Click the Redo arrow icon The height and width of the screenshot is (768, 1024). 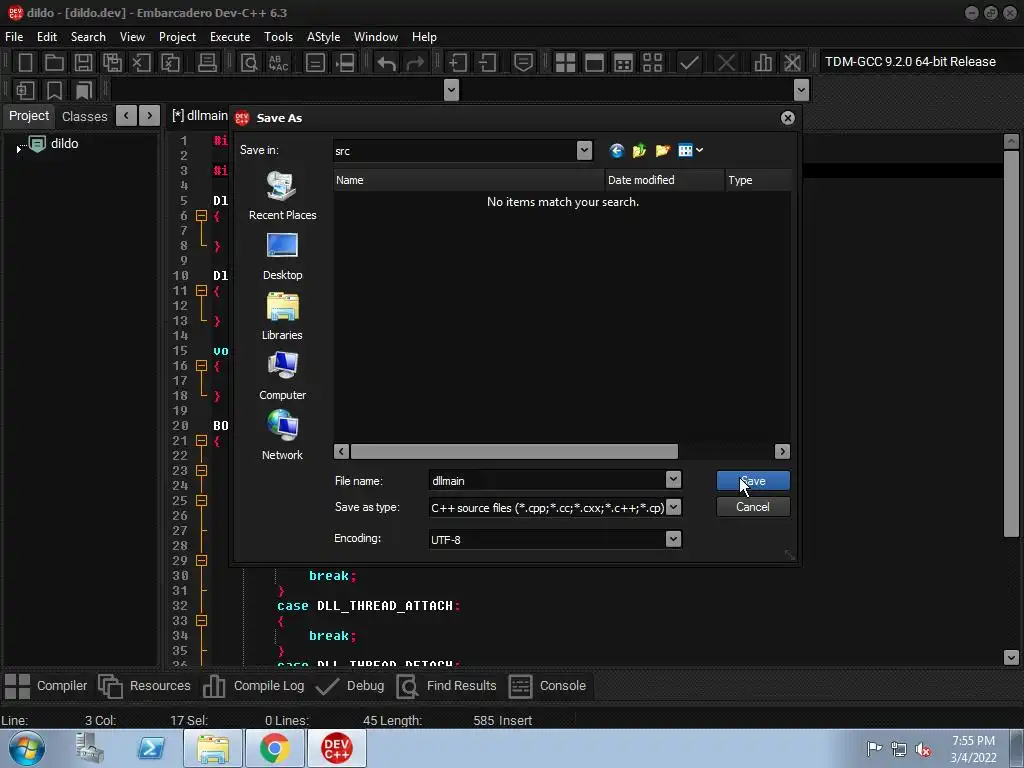click(415, 63)
